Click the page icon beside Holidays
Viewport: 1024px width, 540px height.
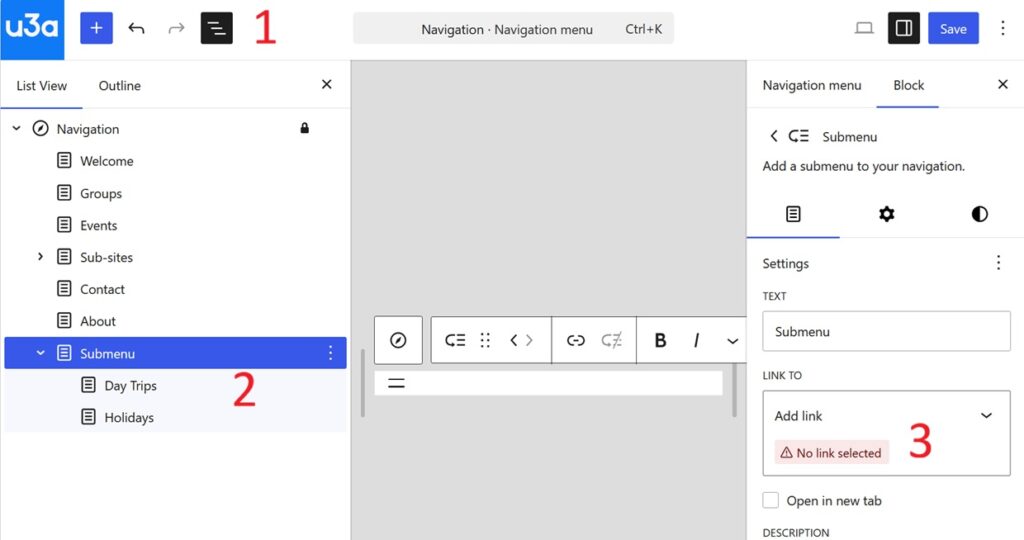tap(88, 417)
